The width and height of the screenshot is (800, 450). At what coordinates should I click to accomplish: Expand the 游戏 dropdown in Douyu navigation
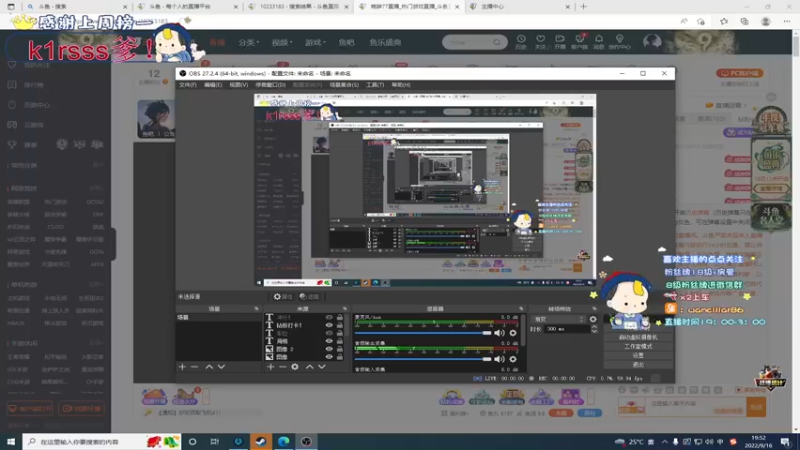(315, 42)
